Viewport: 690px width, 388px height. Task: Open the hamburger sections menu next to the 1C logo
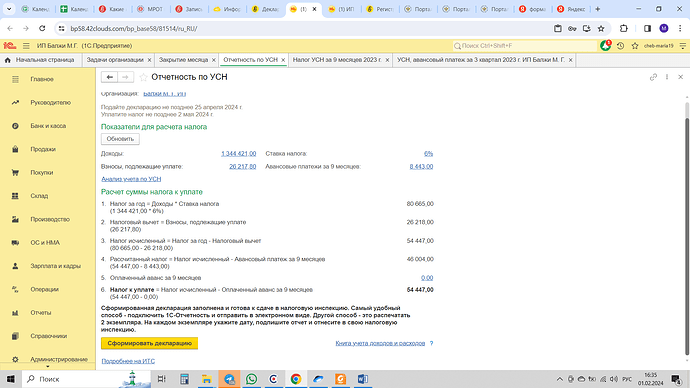[26, 46]
